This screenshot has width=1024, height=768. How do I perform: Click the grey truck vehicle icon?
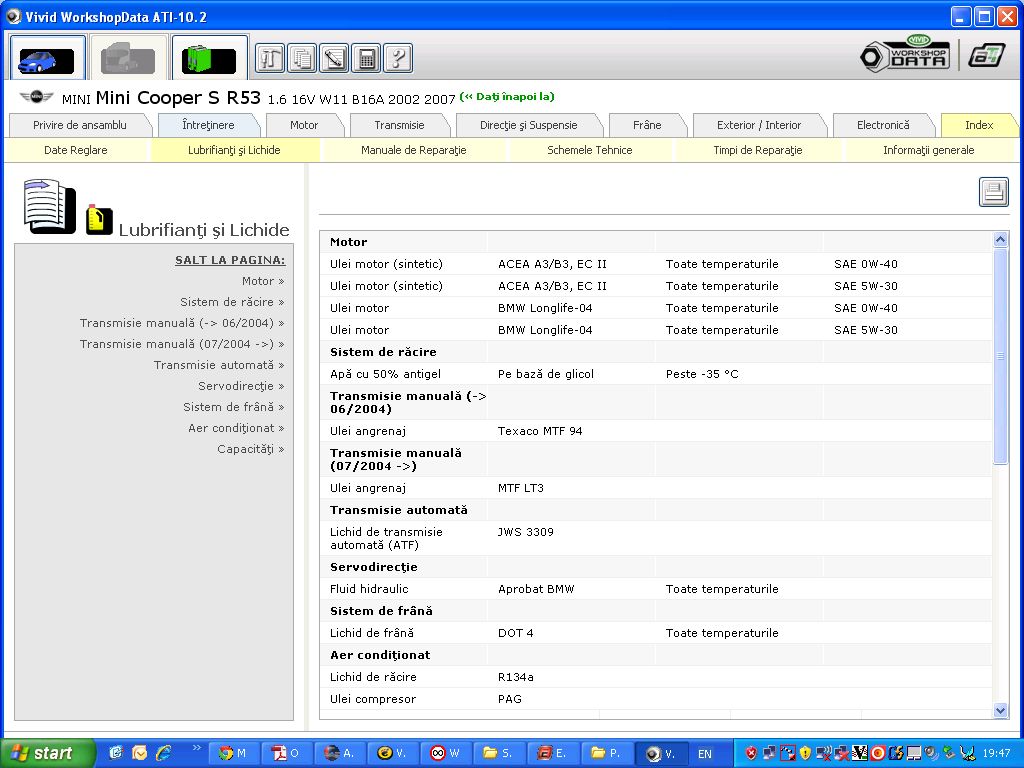[128, 58]
